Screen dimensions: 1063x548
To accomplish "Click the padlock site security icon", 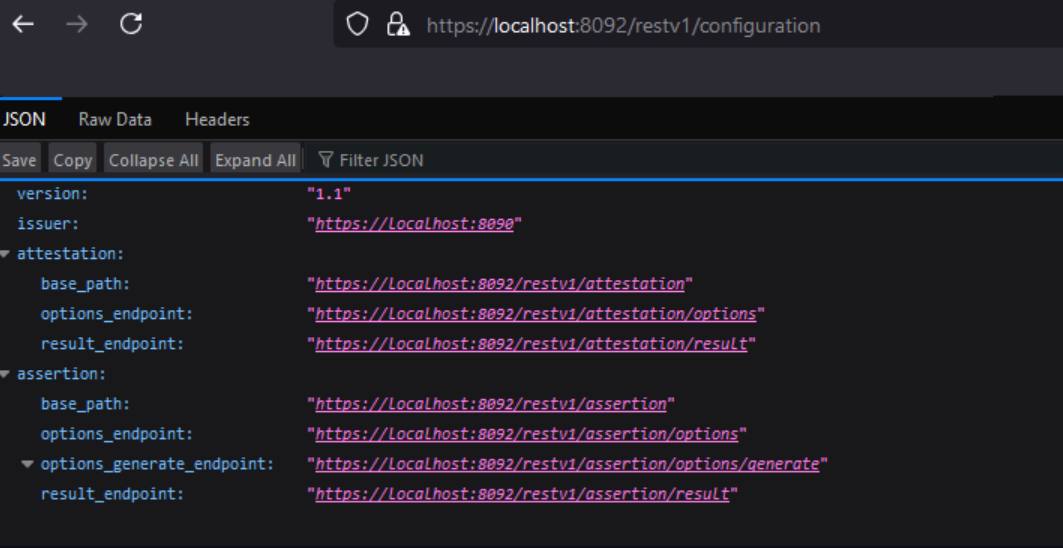I will (397, 25).
